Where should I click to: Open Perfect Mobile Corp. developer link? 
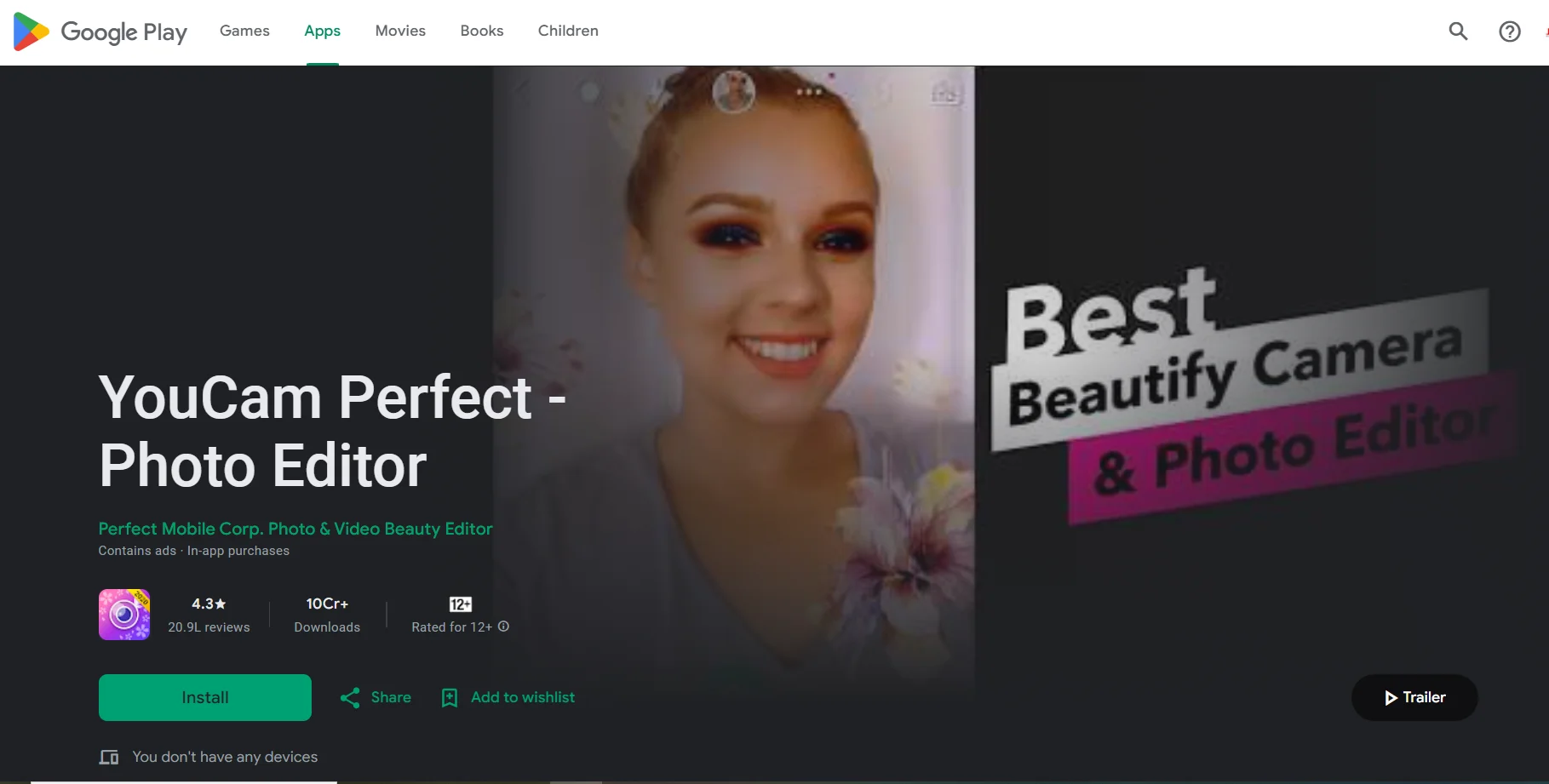(295, 529)
